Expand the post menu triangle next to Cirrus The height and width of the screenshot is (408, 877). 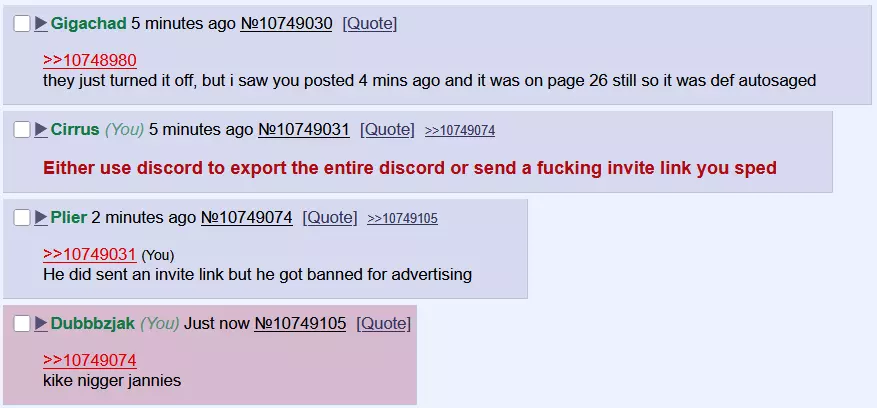coord(41,130)
